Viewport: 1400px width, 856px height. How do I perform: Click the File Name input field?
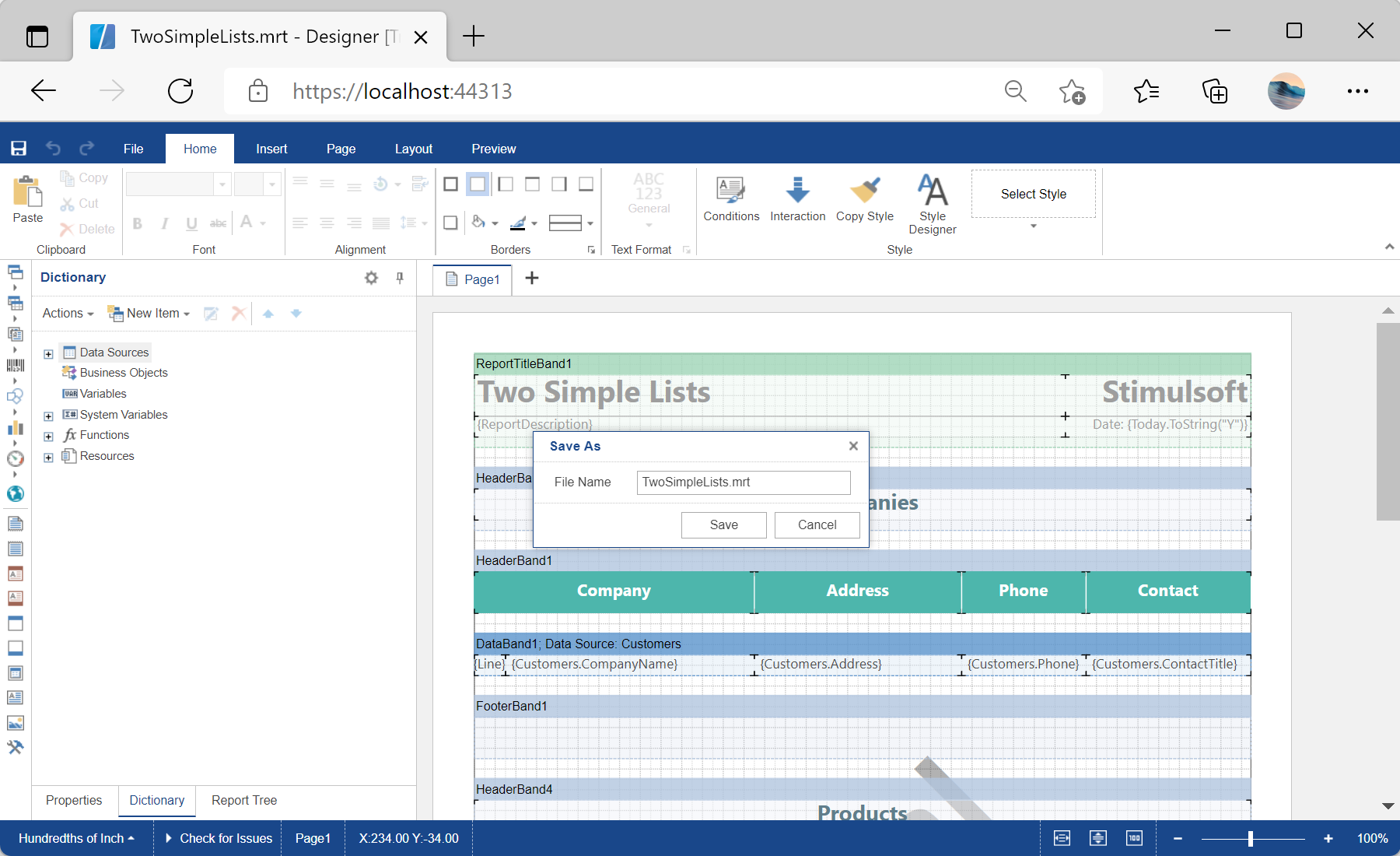coord(743,482)
